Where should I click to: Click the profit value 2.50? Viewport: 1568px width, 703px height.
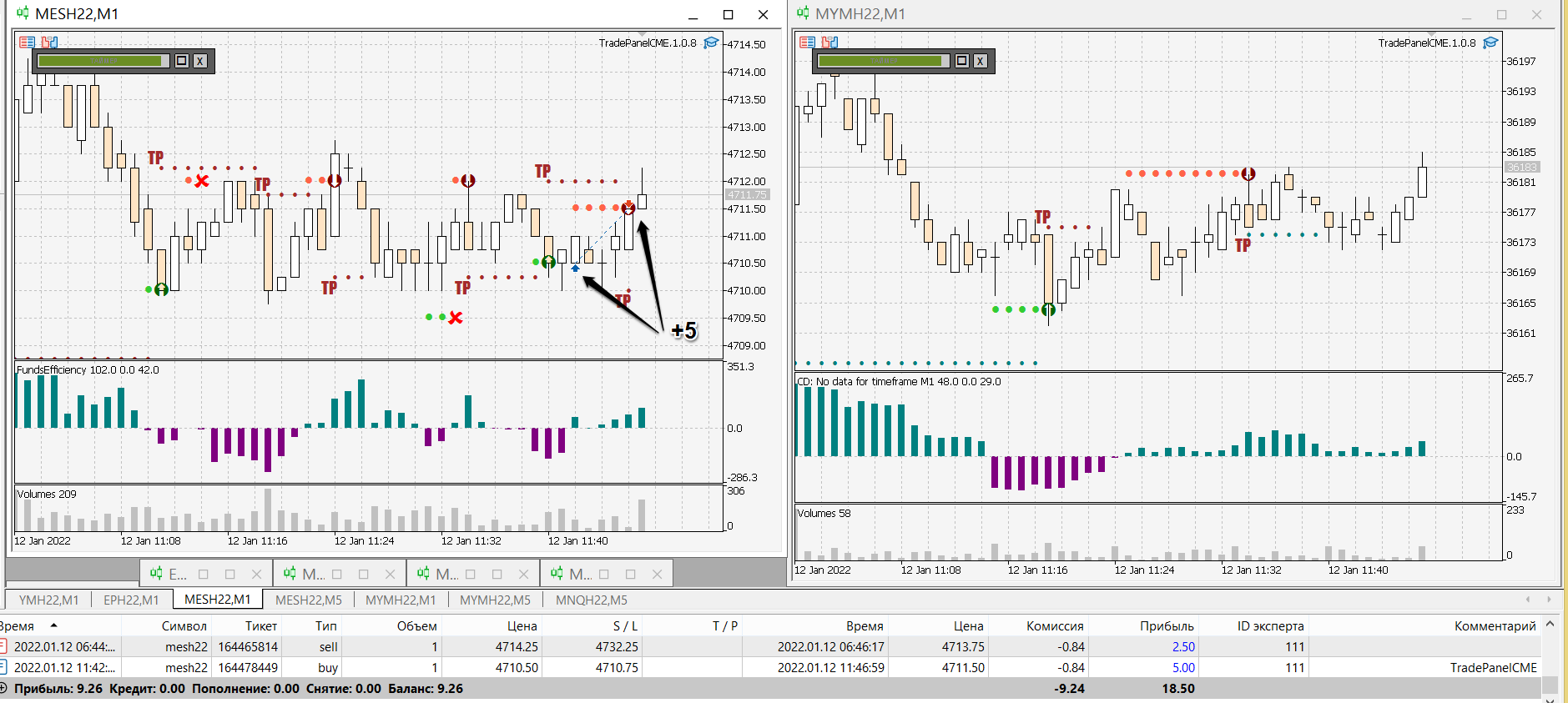click(1183, 647)
